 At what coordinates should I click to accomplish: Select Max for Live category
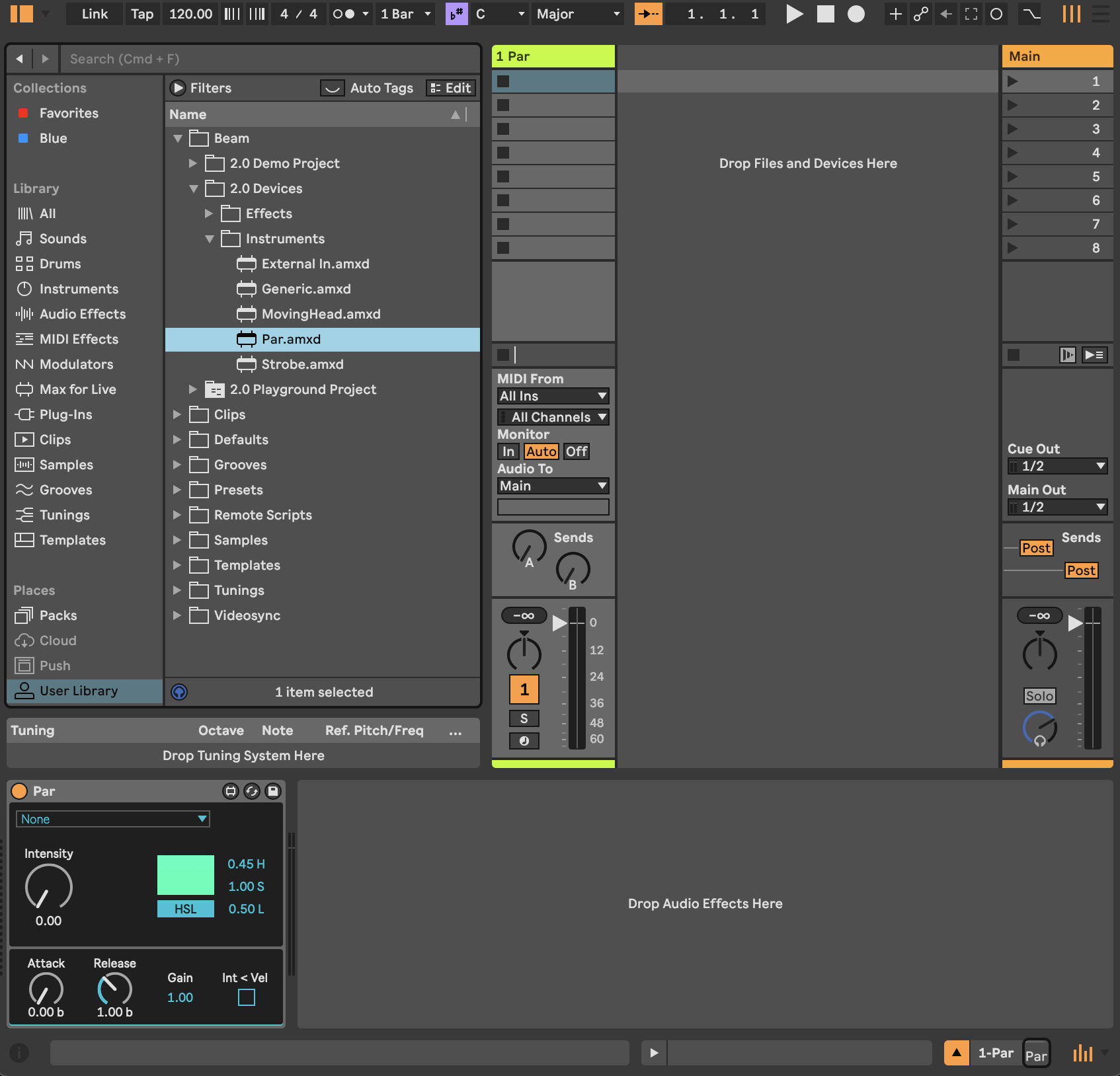click(77, 389)
